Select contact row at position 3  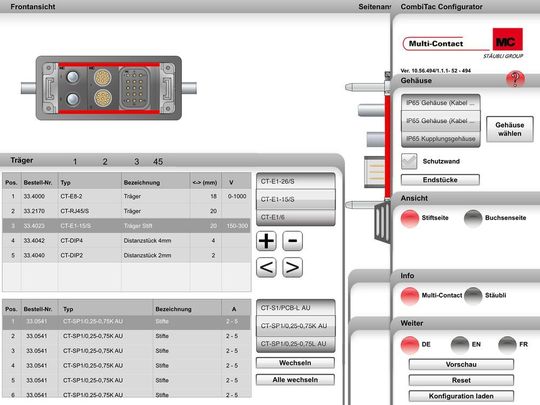pos(127,351)
